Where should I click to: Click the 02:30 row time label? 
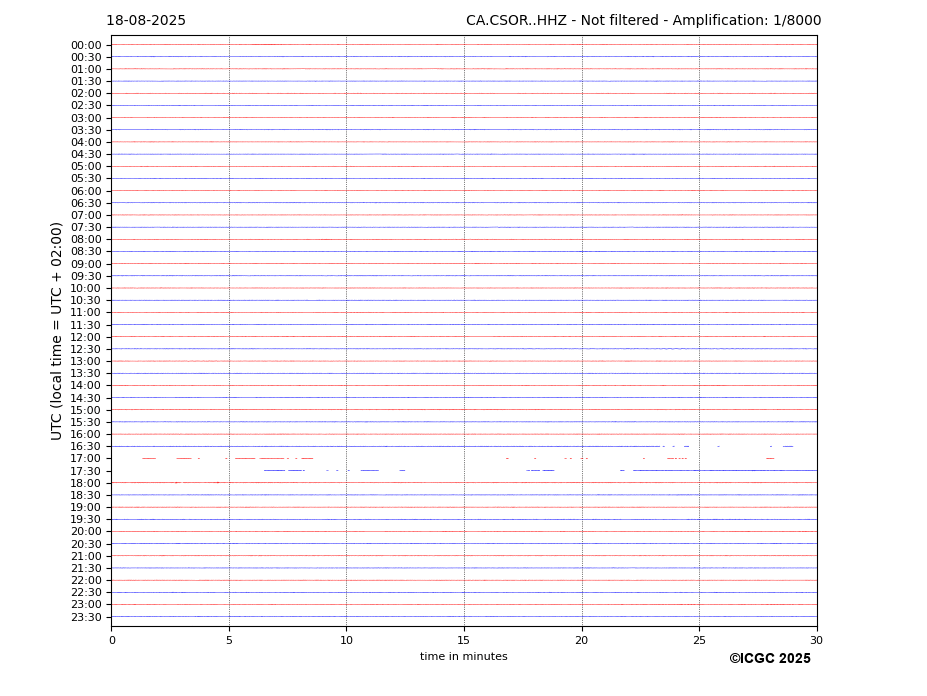tap(86, 106)
